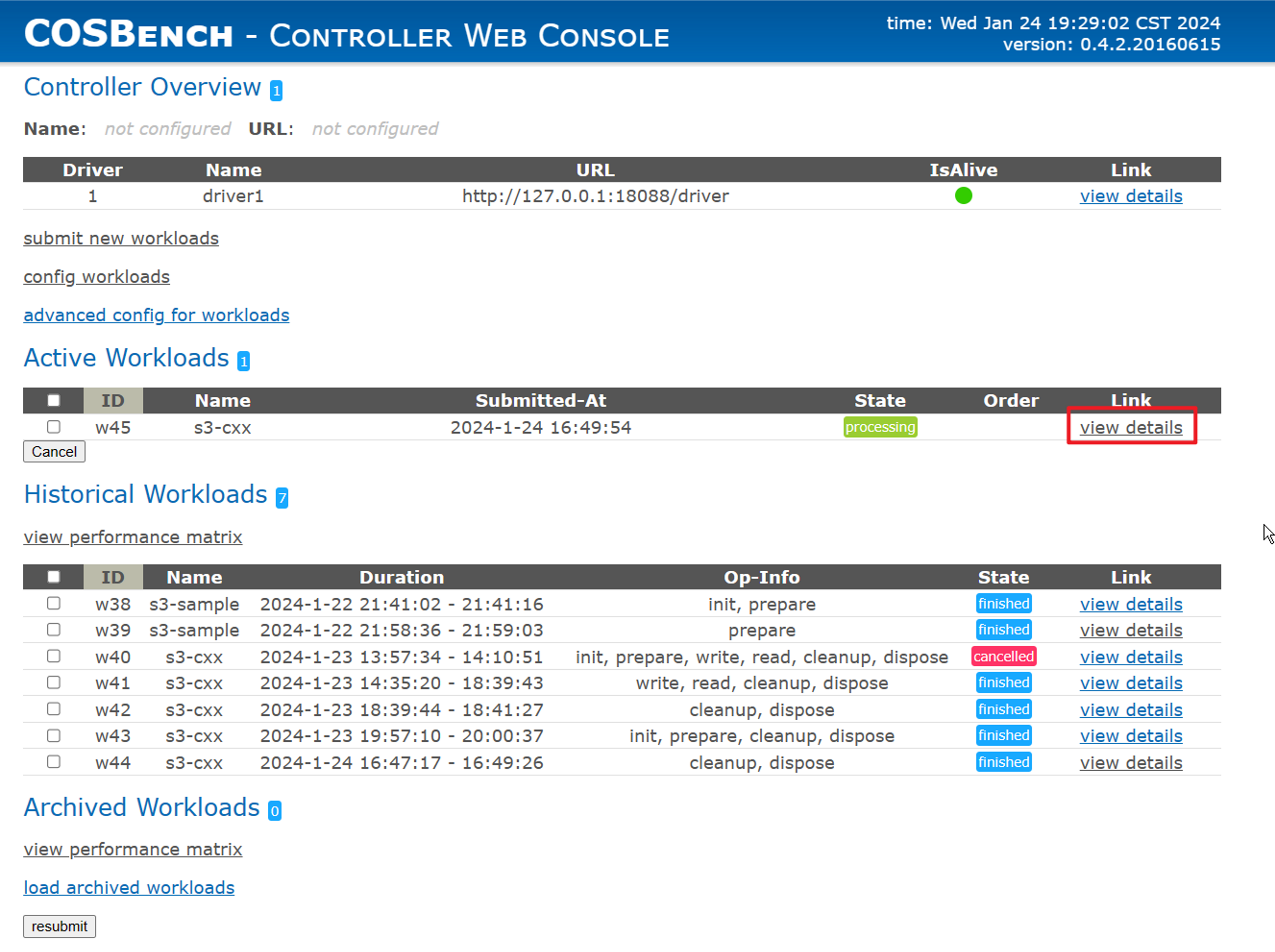The height and width of the screenshot is (952, 1275).
Task: Tick the checkbox for workload w40
Action: click(x=54, y=657)
